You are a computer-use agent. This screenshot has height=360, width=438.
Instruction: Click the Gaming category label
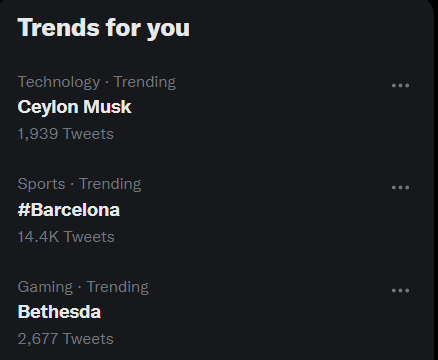pos(45,287)
